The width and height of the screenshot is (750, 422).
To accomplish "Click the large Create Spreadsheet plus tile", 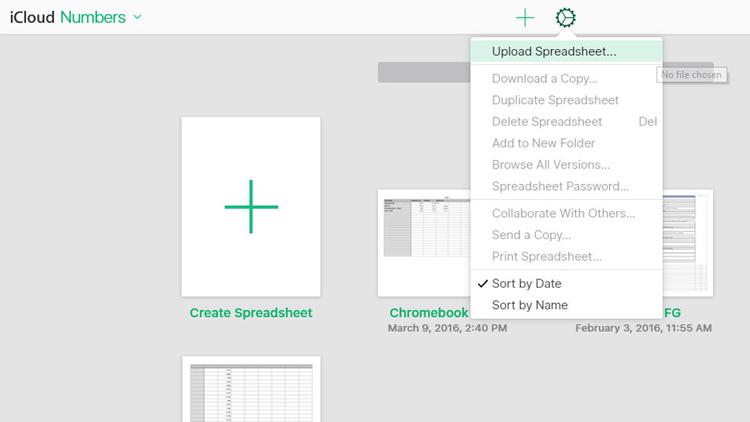I will pyautogui.click(x=251, y=206).
